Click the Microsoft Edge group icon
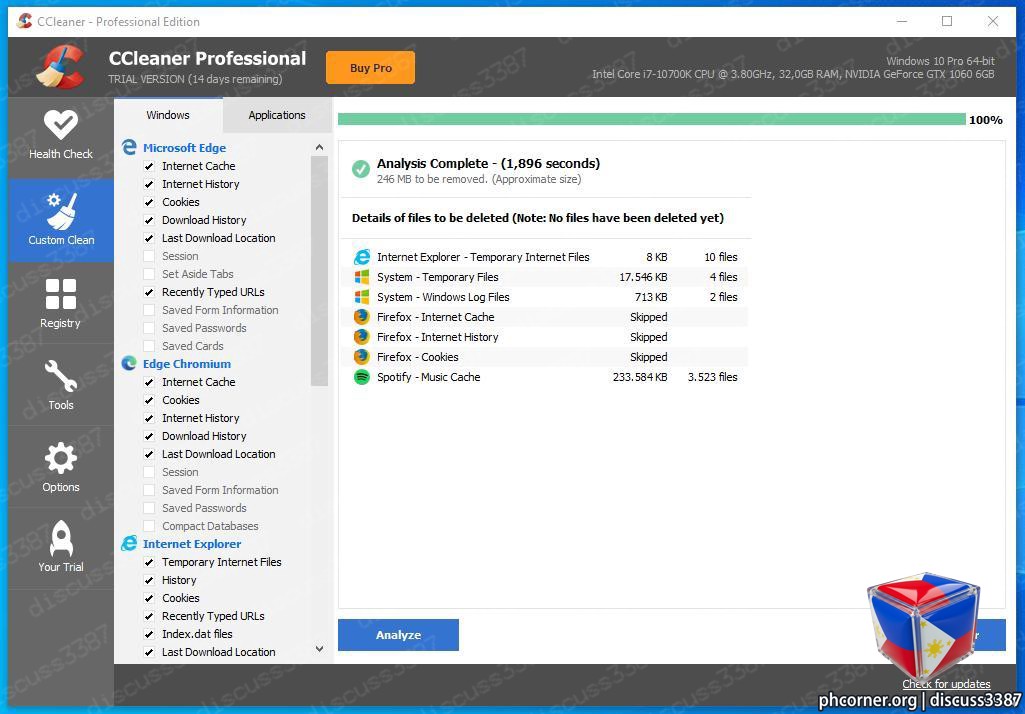 click(129, 148)
